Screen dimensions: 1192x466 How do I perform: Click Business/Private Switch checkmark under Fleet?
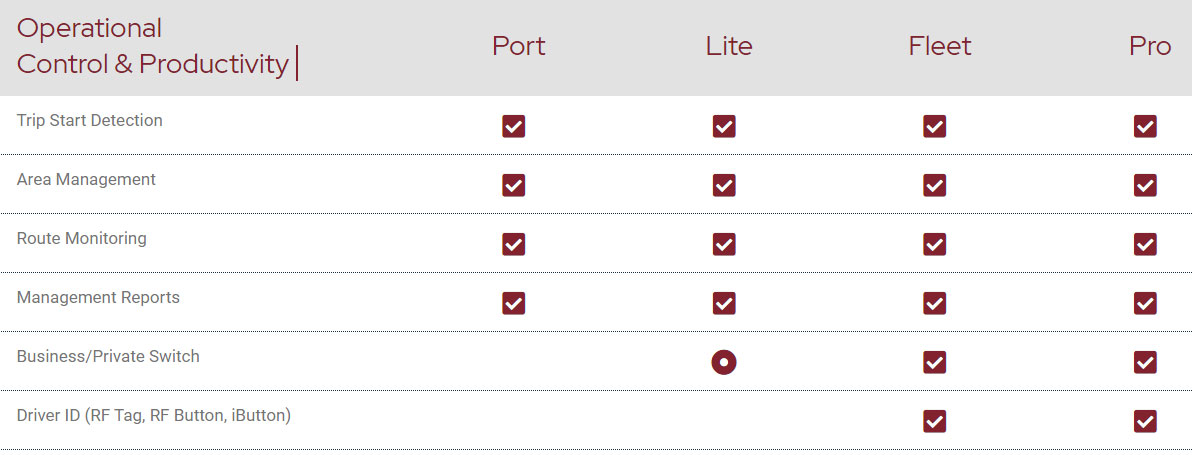[x=935, y=362]
